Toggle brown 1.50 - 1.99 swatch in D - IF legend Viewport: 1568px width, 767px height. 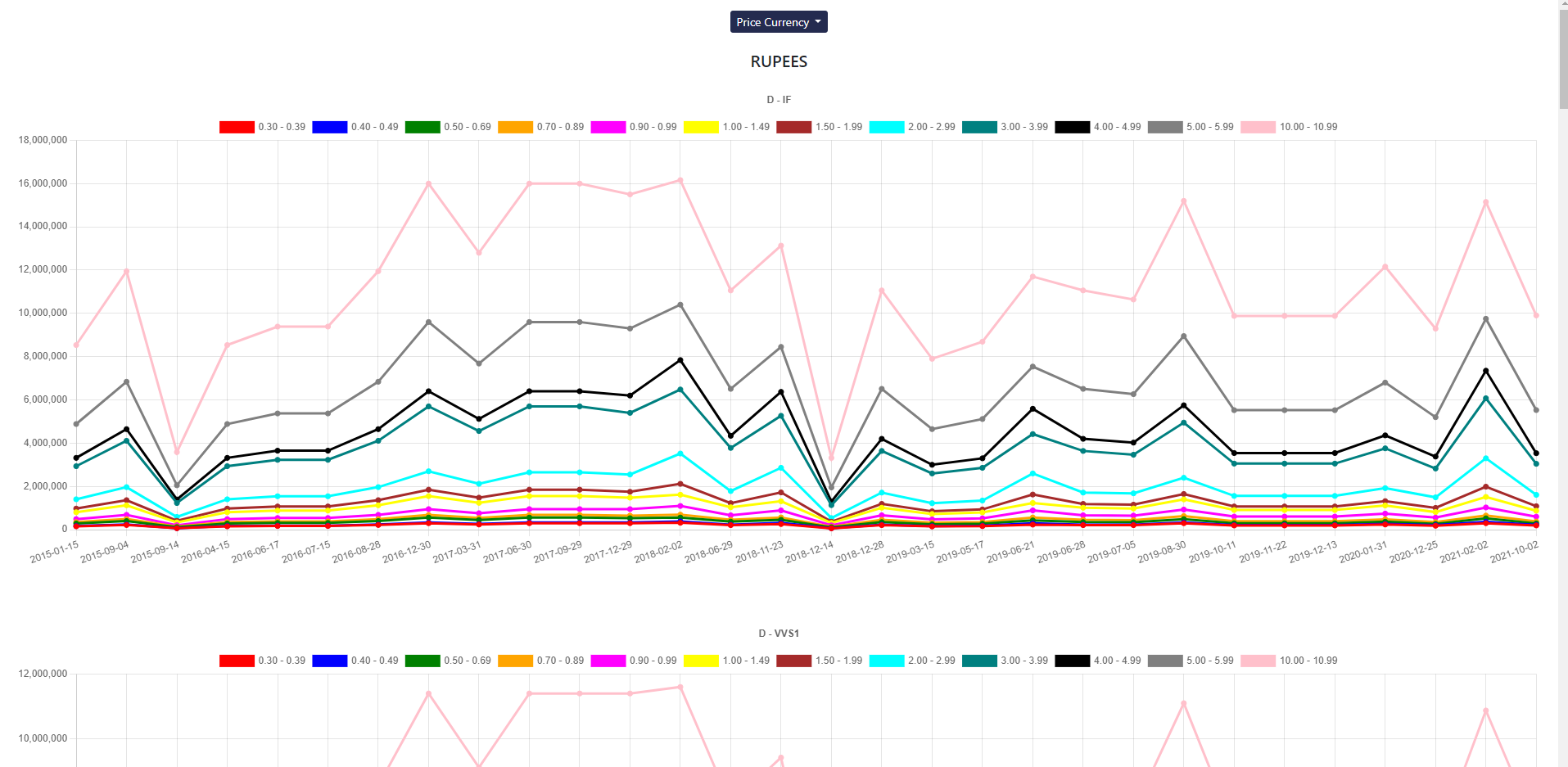(793, 127)
